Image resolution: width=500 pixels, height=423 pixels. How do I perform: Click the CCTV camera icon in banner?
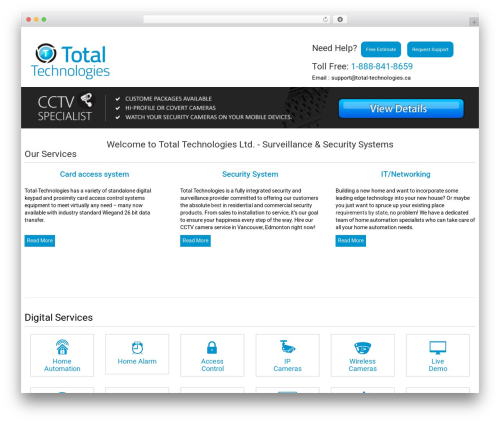86,100
